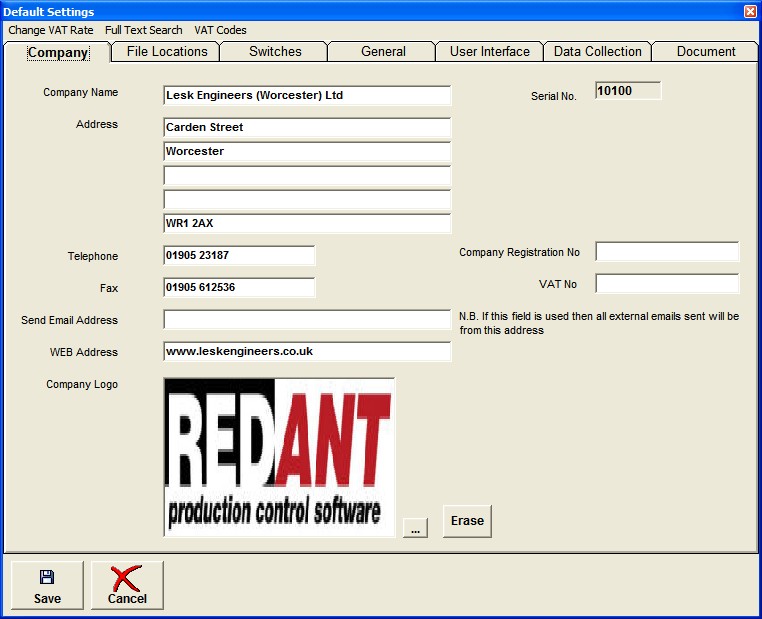Erase the company logo
The width and height of the screenshot is (762, 619).
click(x=467, y=521)
